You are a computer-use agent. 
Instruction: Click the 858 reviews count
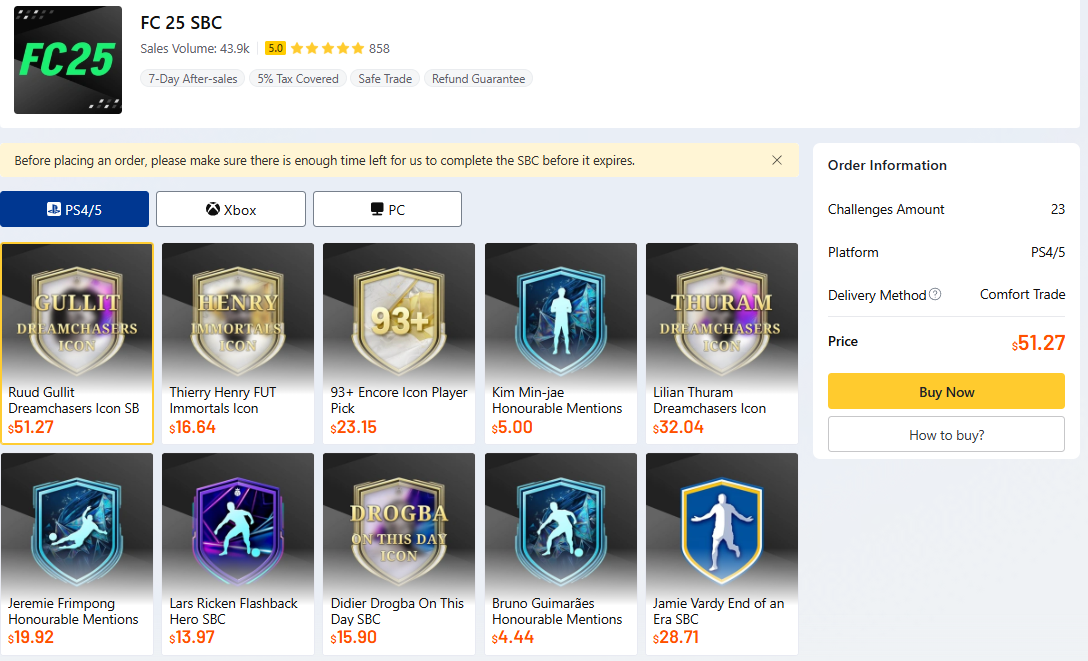(379, 49)
